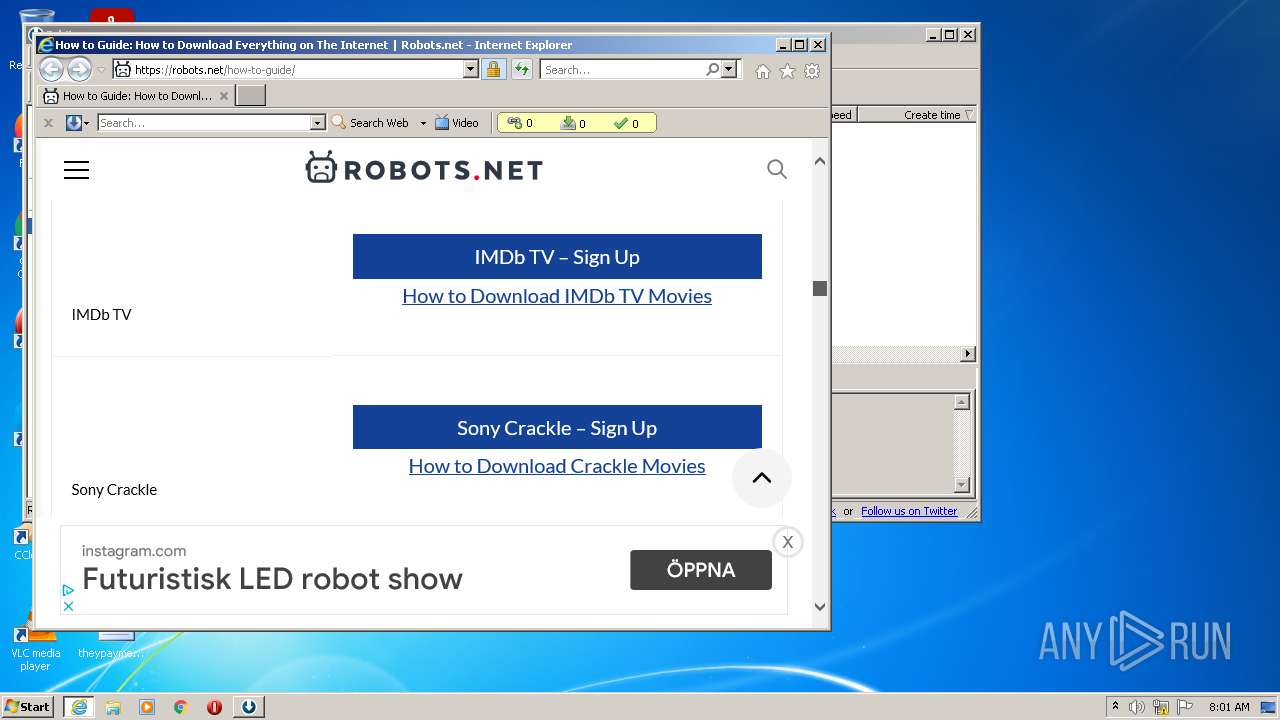
Task: Open the media player taskbar icon
Action: point(147,707)
